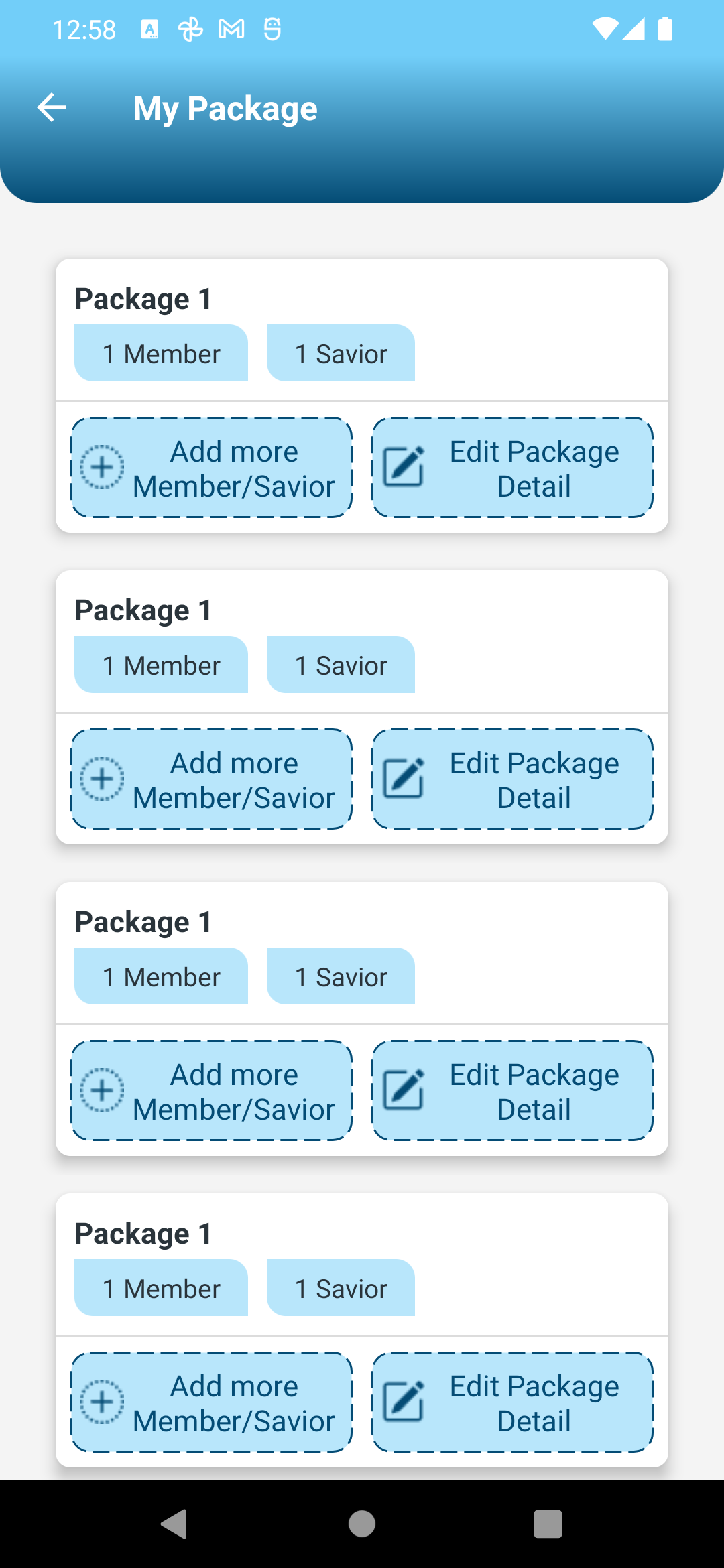Select the 1 Savior chip in the fourth package
The height and width of the screenshot is (1568, 724).
(341, 1288)
